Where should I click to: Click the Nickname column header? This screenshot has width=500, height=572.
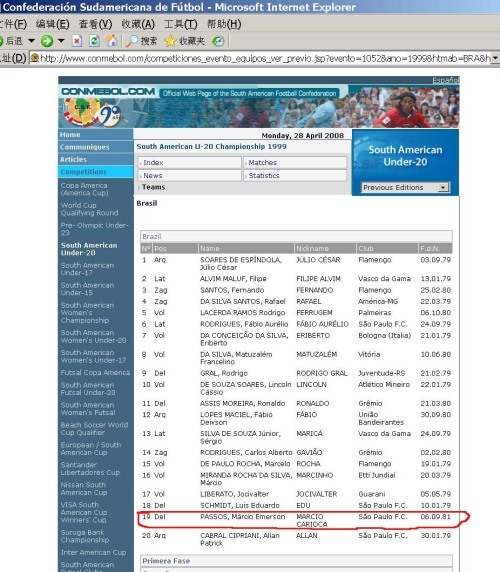325,248
